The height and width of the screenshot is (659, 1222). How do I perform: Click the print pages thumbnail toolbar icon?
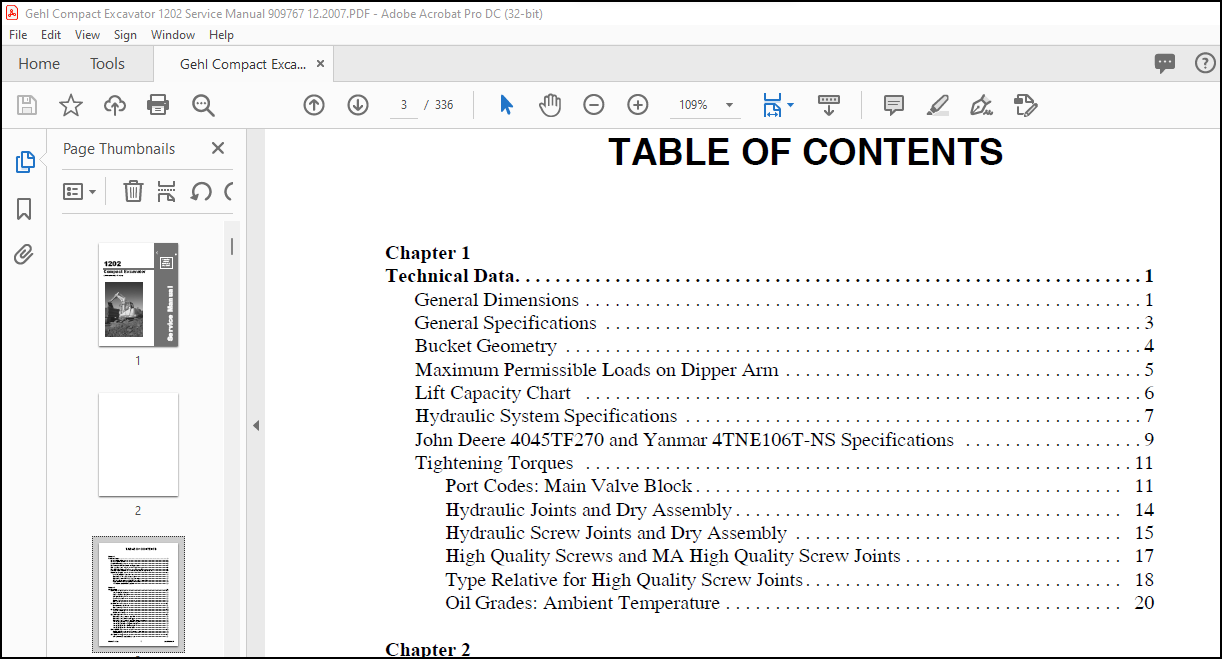click(167, 191)
